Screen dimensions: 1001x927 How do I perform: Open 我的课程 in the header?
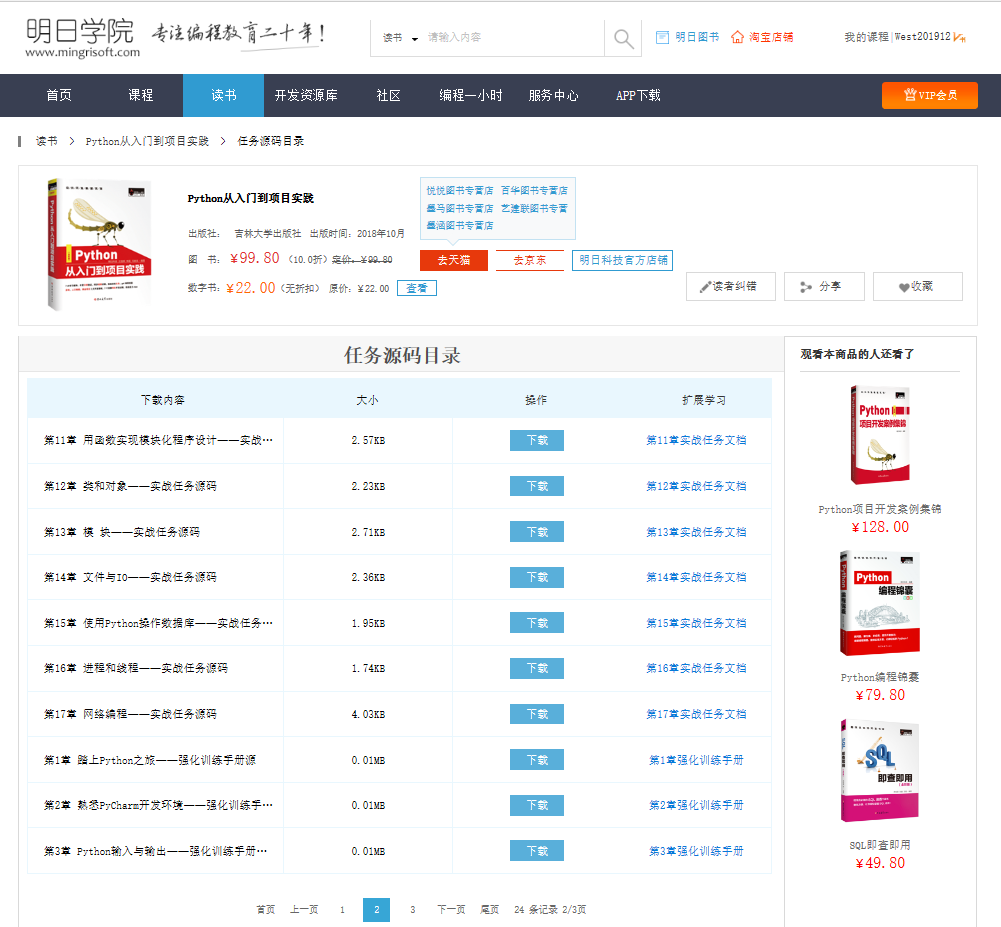tap(866, 37)
